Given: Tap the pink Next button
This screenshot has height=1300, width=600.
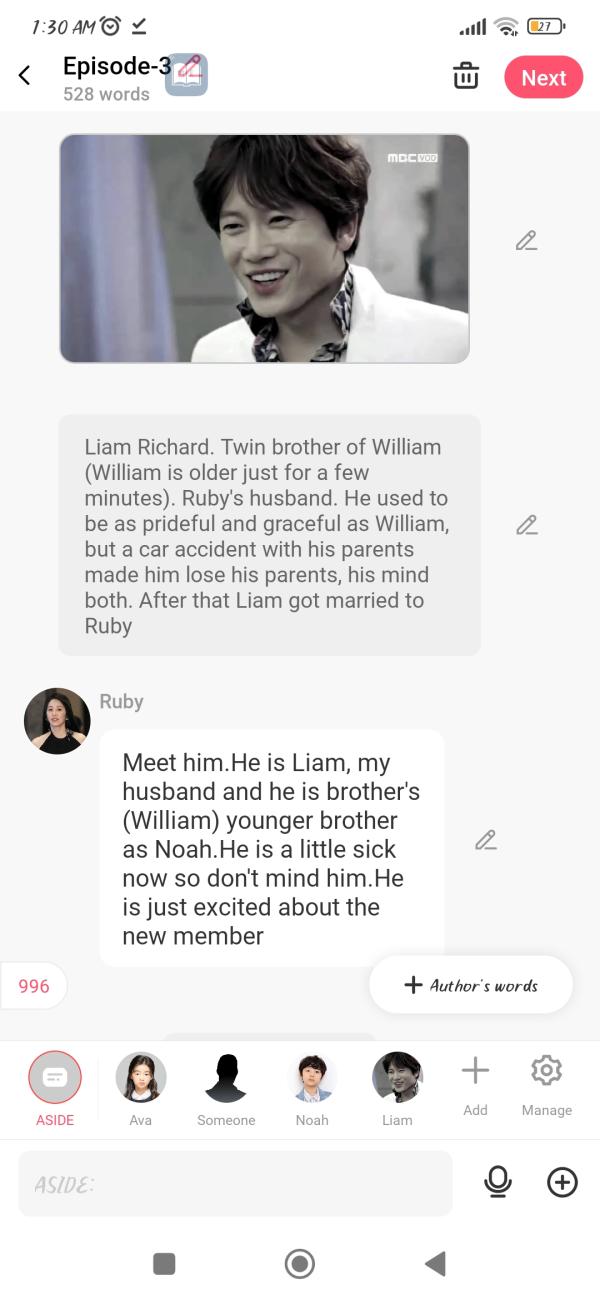Looking at the screenshot, I should pyautogui.click(x=543, y=77).
